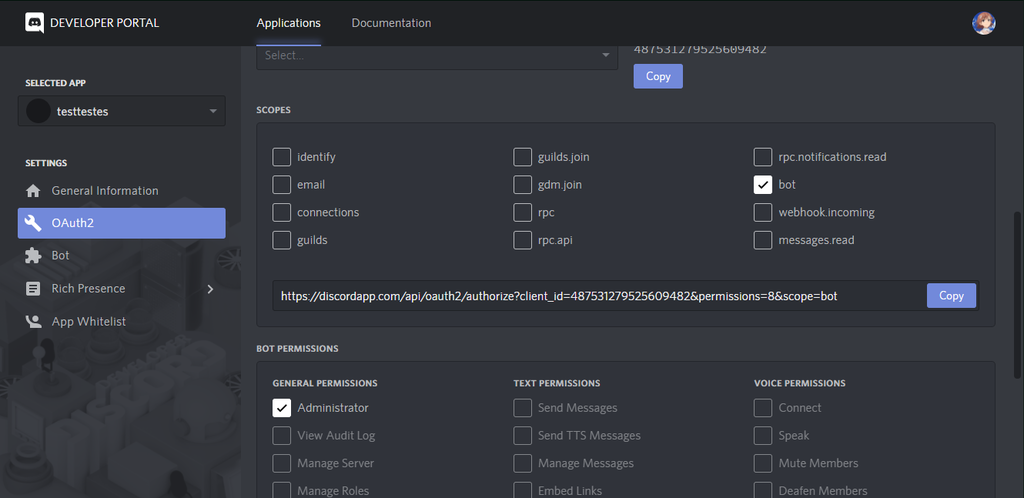Enable the connections scope checkbox
The image size is (1024, 498).
tap(281, 213)
